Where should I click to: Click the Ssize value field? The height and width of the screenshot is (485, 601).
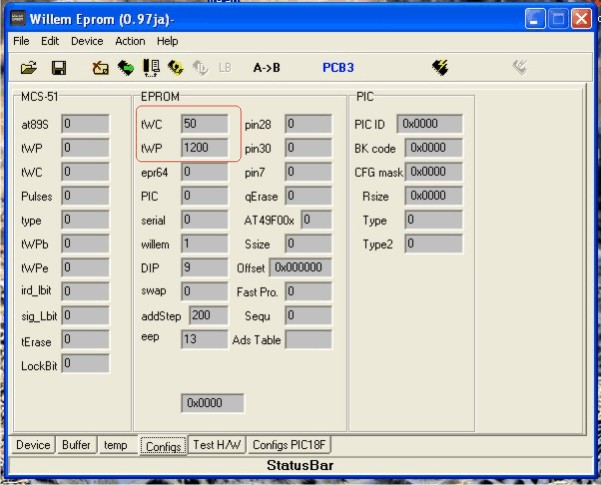tap(308, 243)
